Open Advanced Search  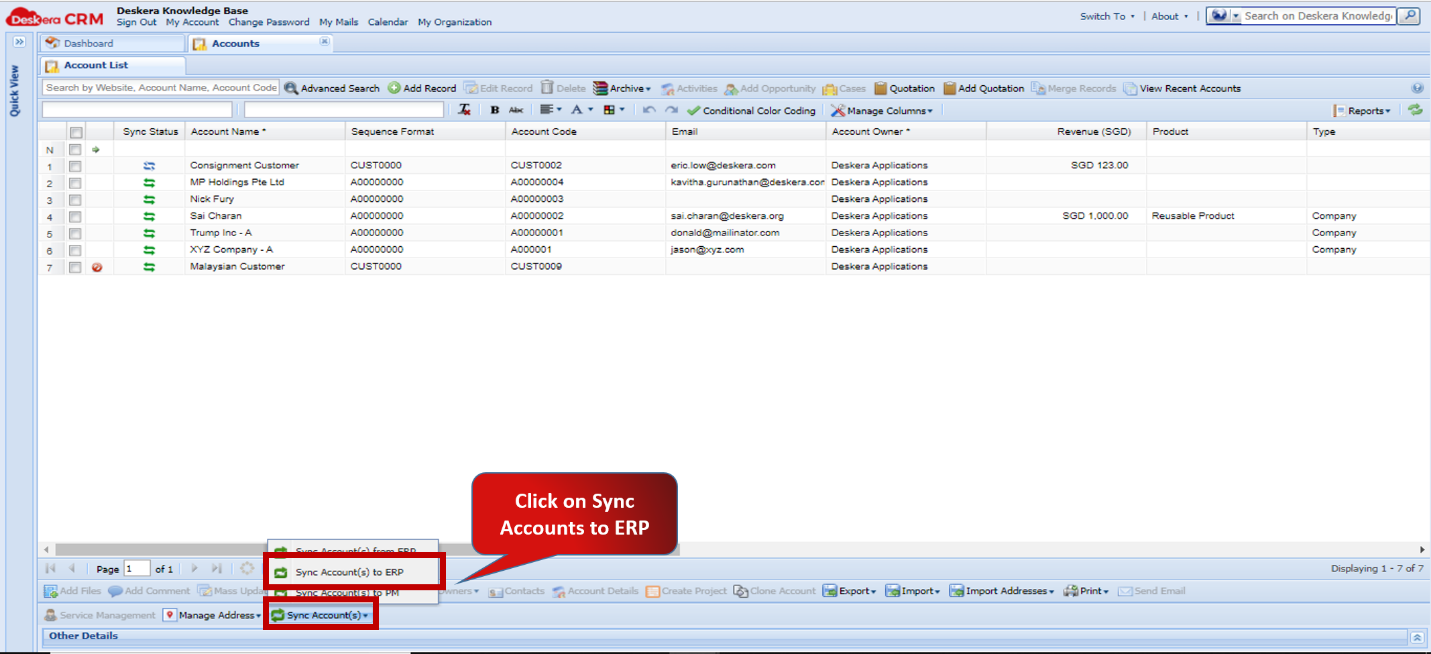coord(332,88)
